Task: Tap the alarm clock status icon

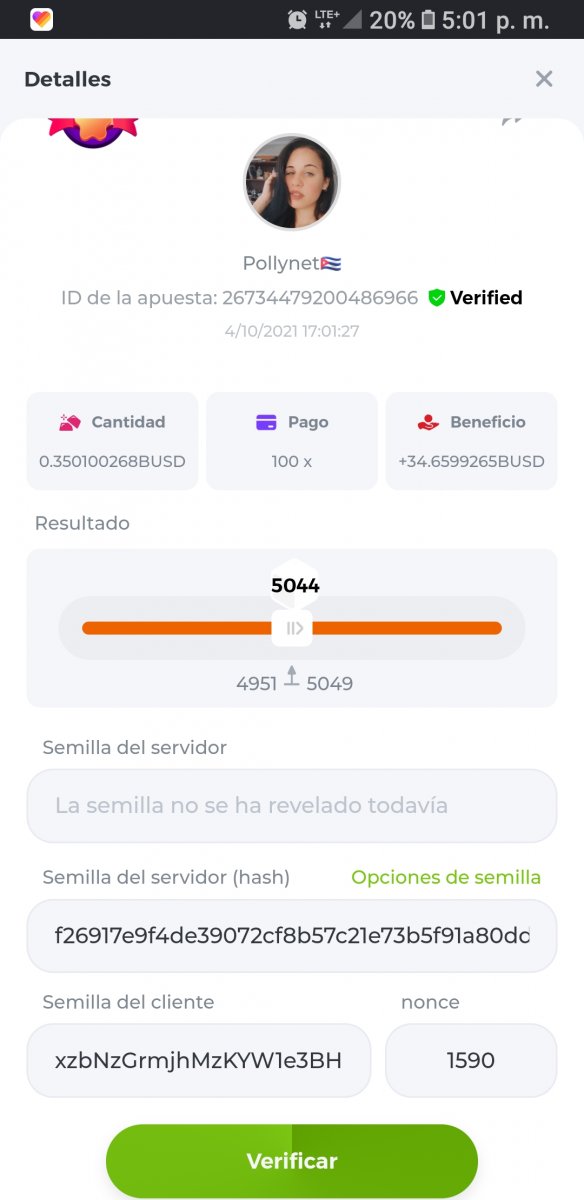Action: tap(297, 19)
